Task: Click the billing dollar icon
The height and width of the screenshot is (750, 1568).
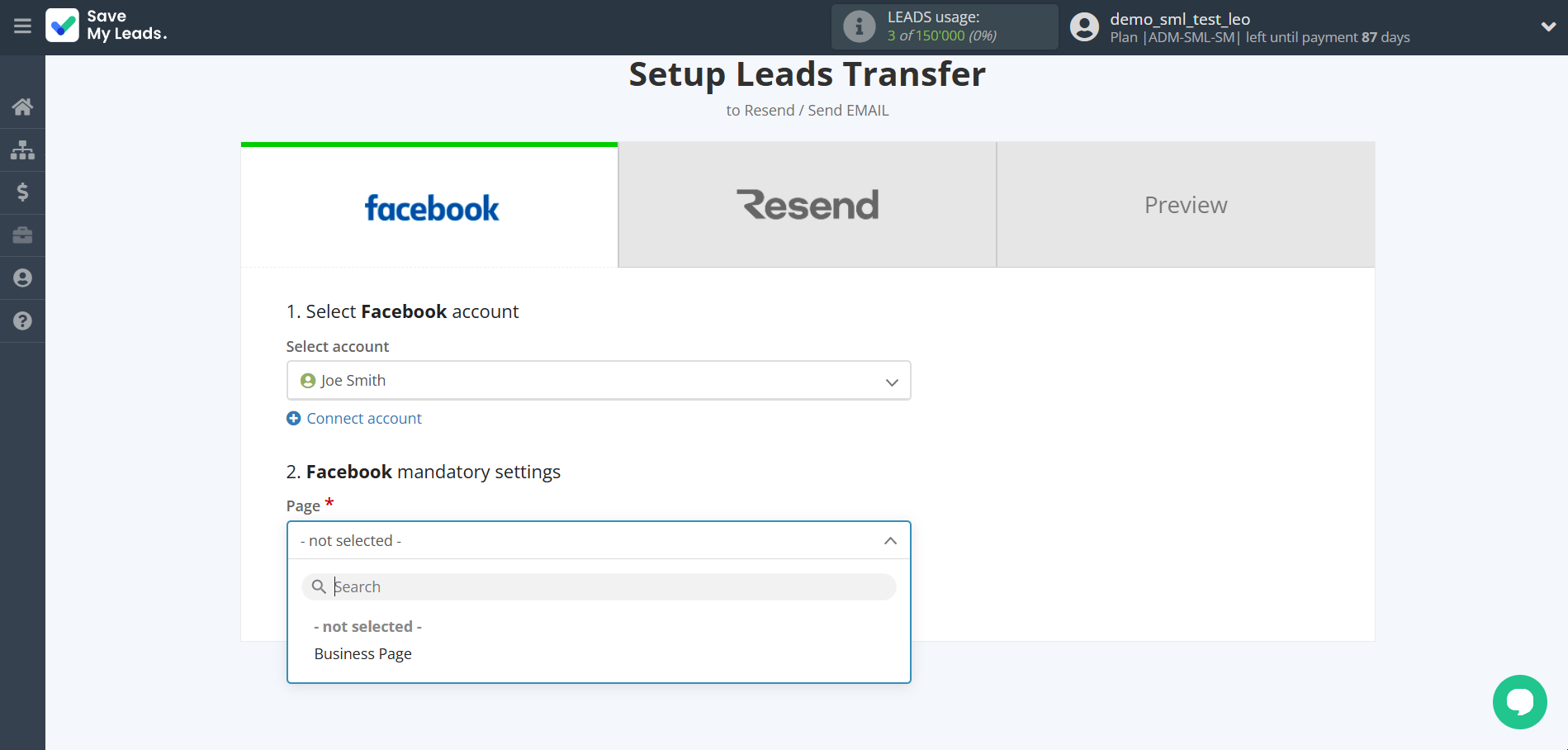Action: 22,192
